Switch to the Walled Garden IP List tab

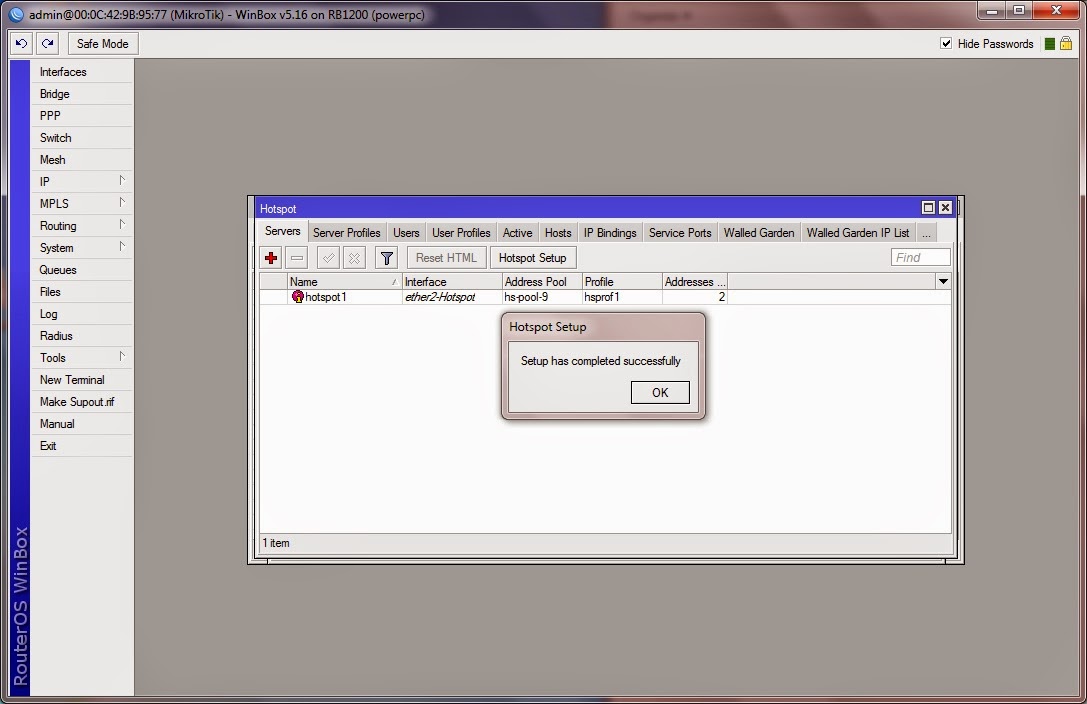click(858, 233)
